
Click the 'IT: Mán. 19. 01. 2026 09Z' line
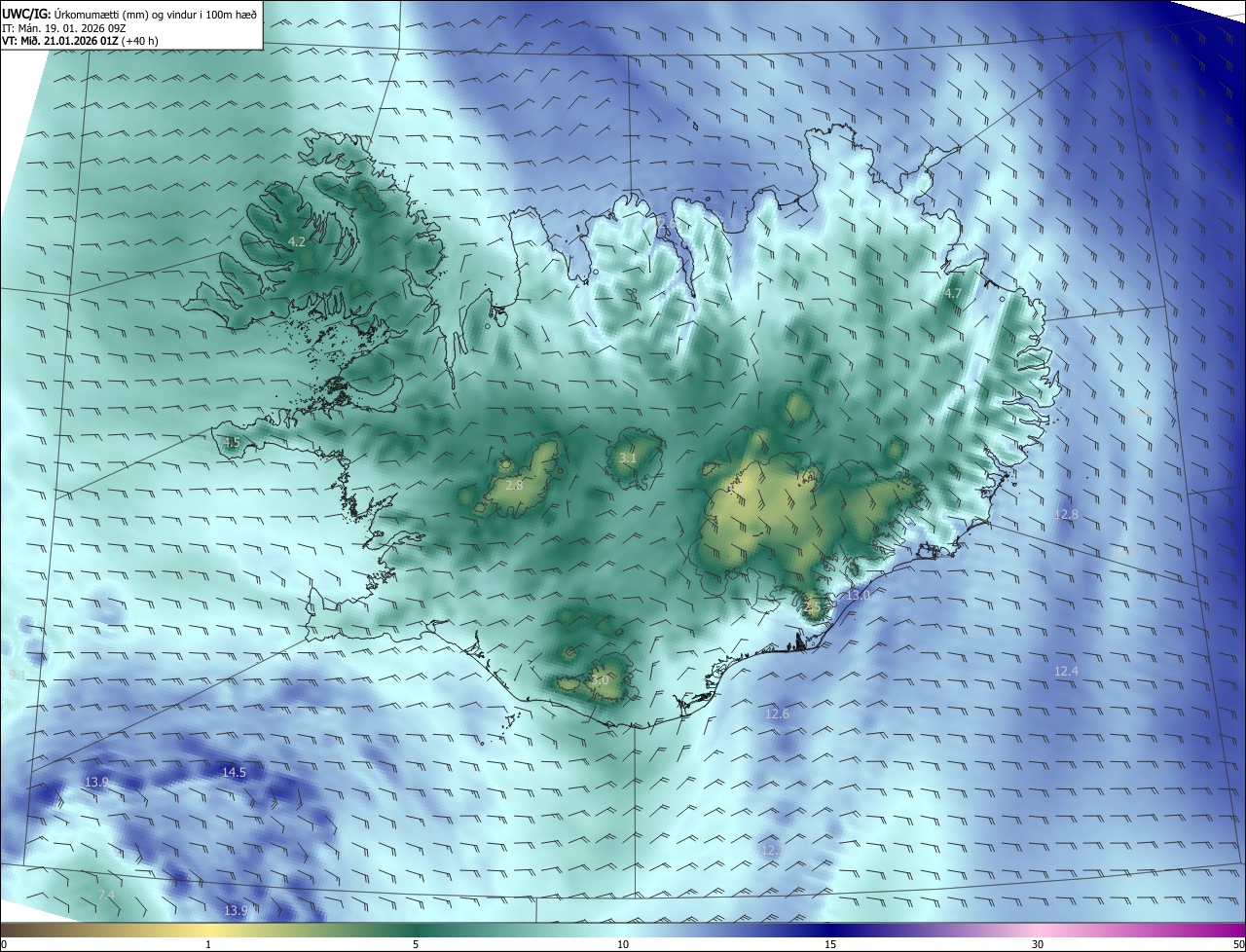tap(64, 27)
